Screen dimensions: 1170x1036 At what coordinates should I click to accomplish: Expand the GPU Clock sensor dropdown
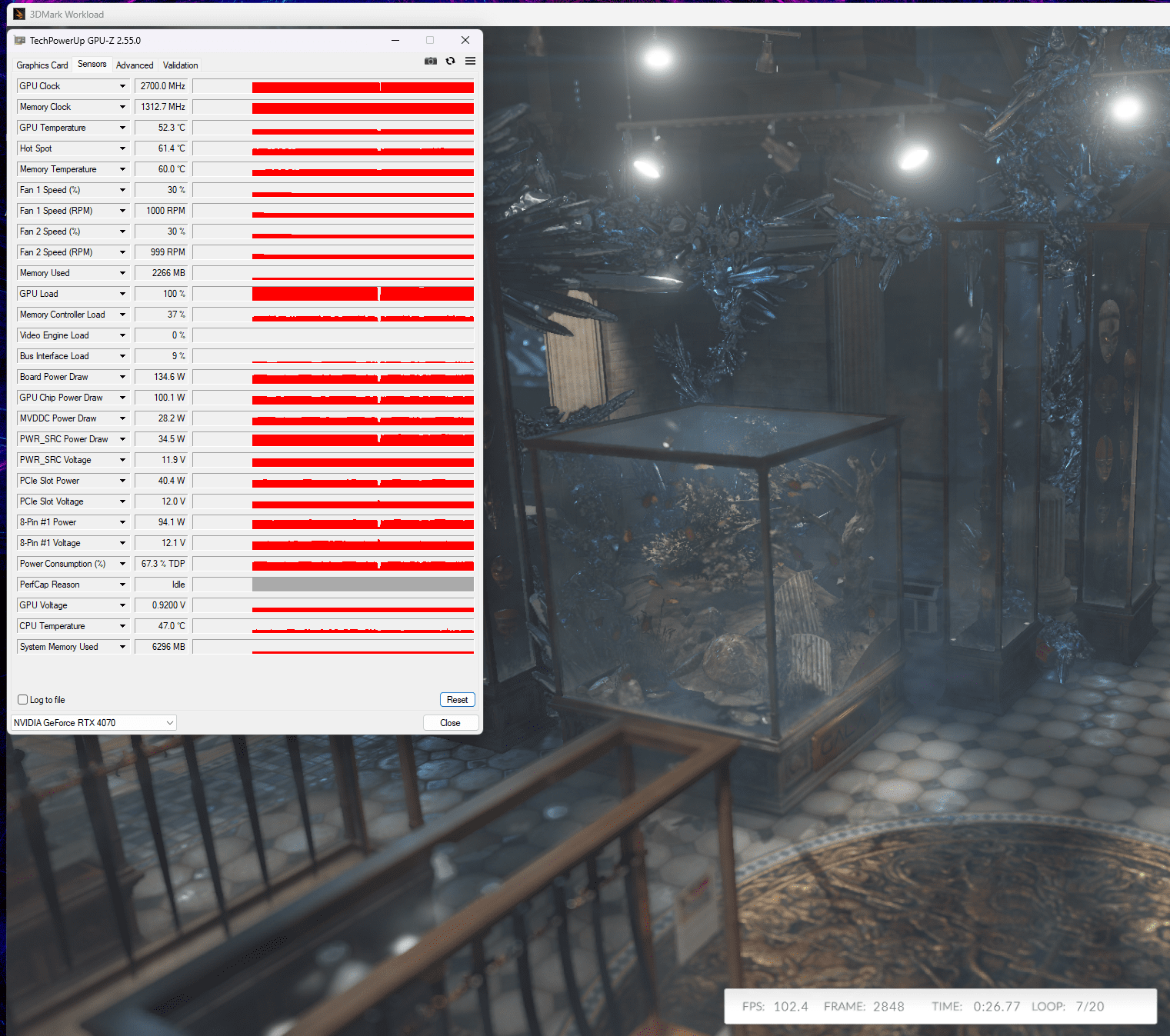point(122,86)
